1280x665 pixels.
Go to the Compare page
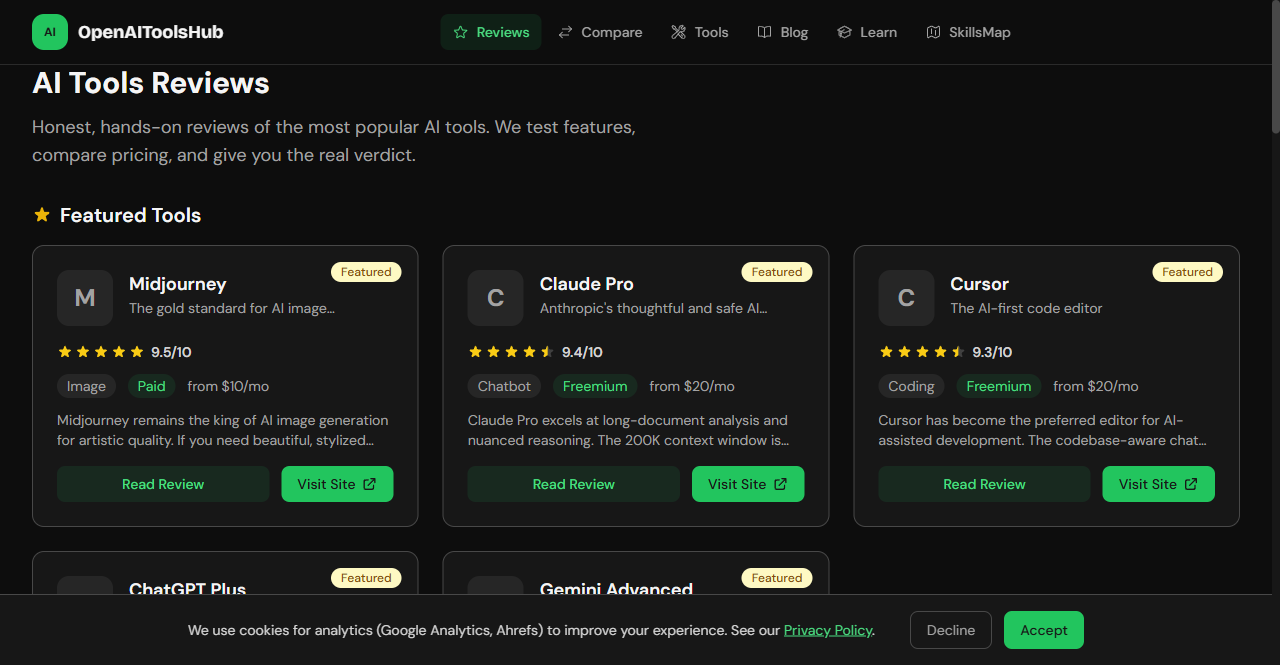click(x=600, y=32)
